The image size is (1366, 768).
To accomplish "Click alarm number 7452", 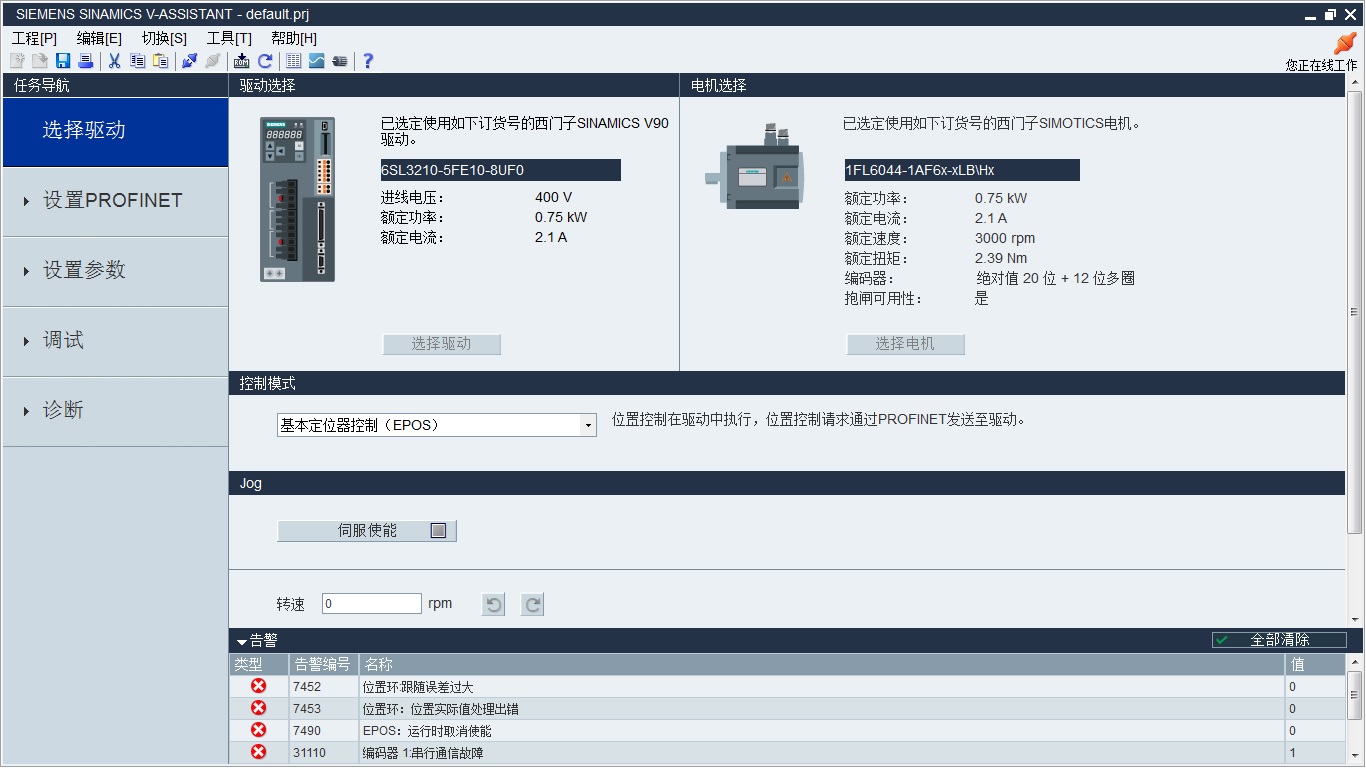I will point(307,687).
